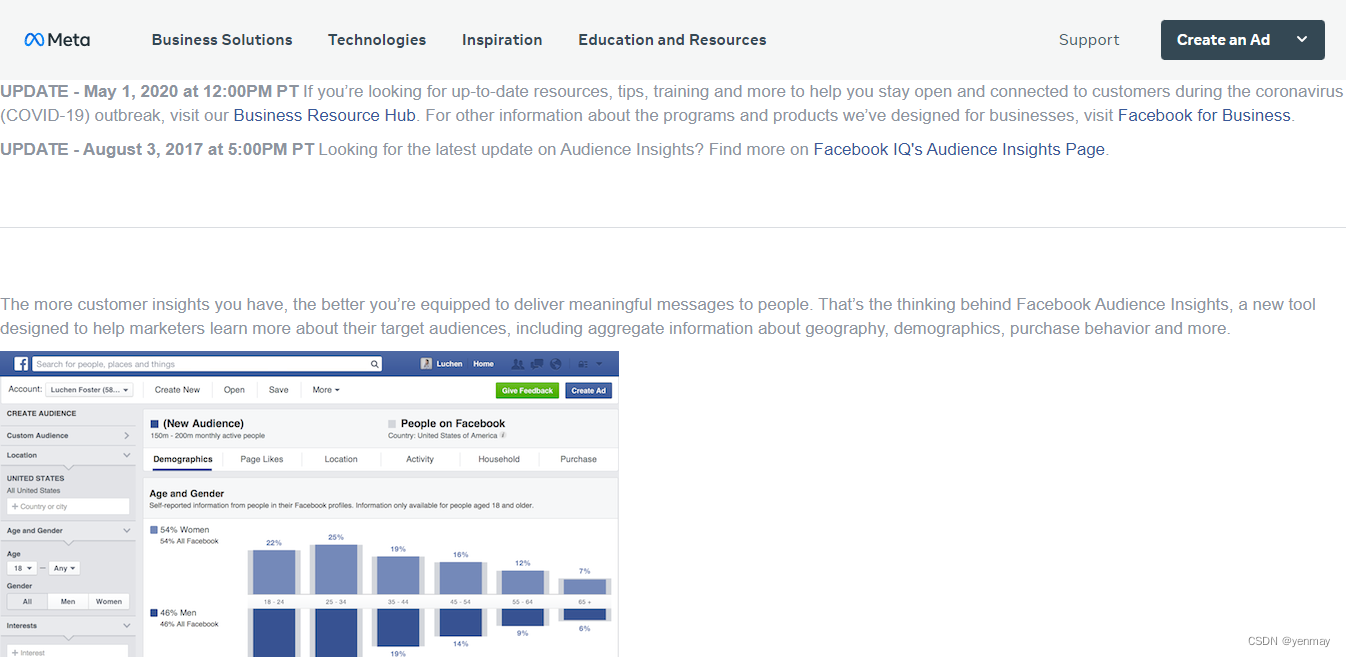Click the dark Create an Ad button
Image resolution: width=1346 pixels, height=657 pixels.
pos(1242,40)
